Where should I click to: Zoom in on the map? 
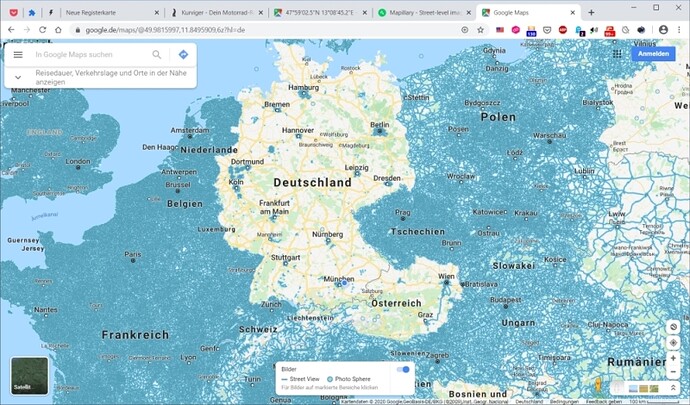coord(673,358)
